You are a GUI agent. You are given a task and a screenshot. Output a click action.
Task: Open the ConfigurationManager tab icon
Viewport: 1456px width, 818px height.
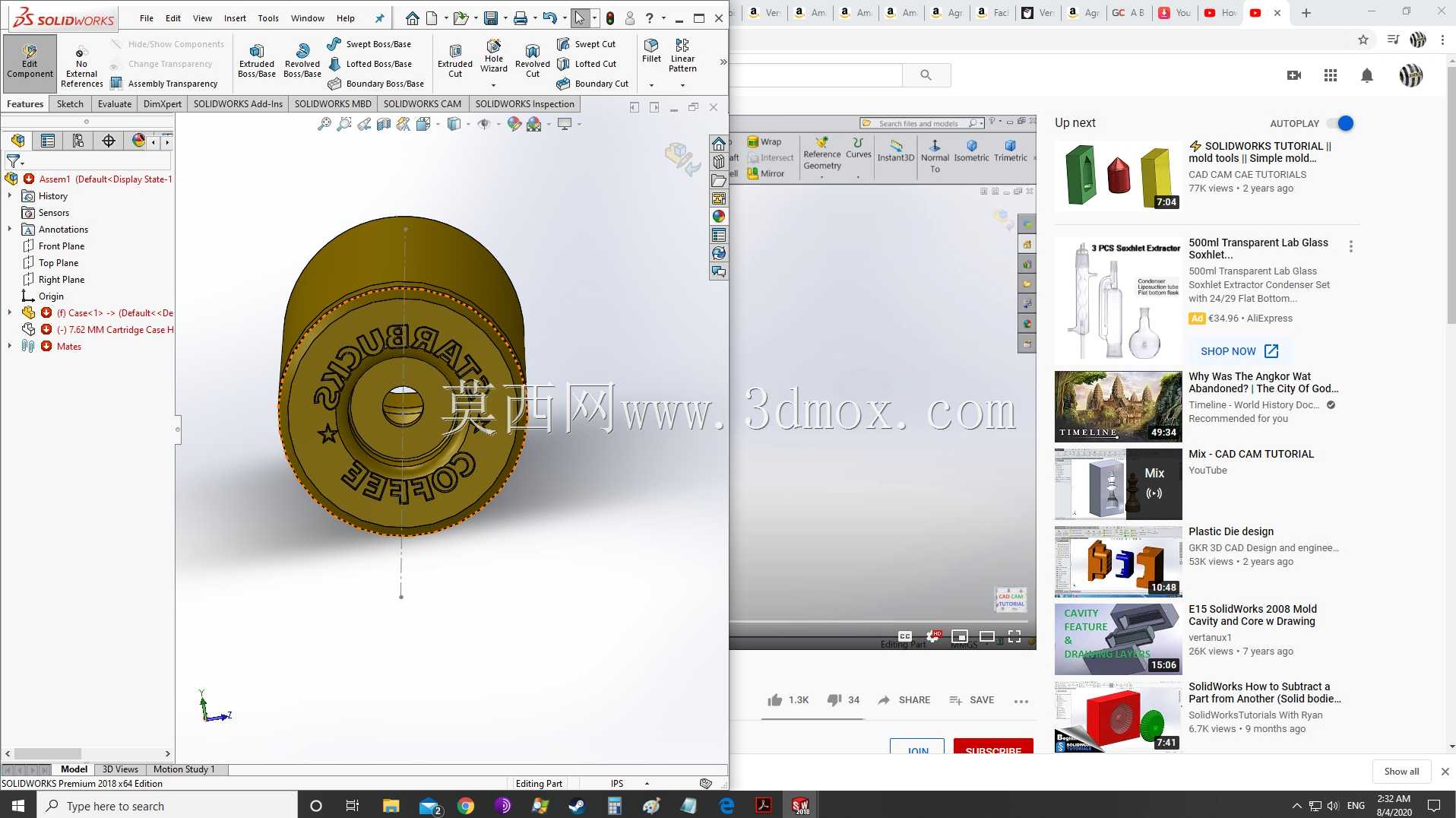tap(78, 141)
